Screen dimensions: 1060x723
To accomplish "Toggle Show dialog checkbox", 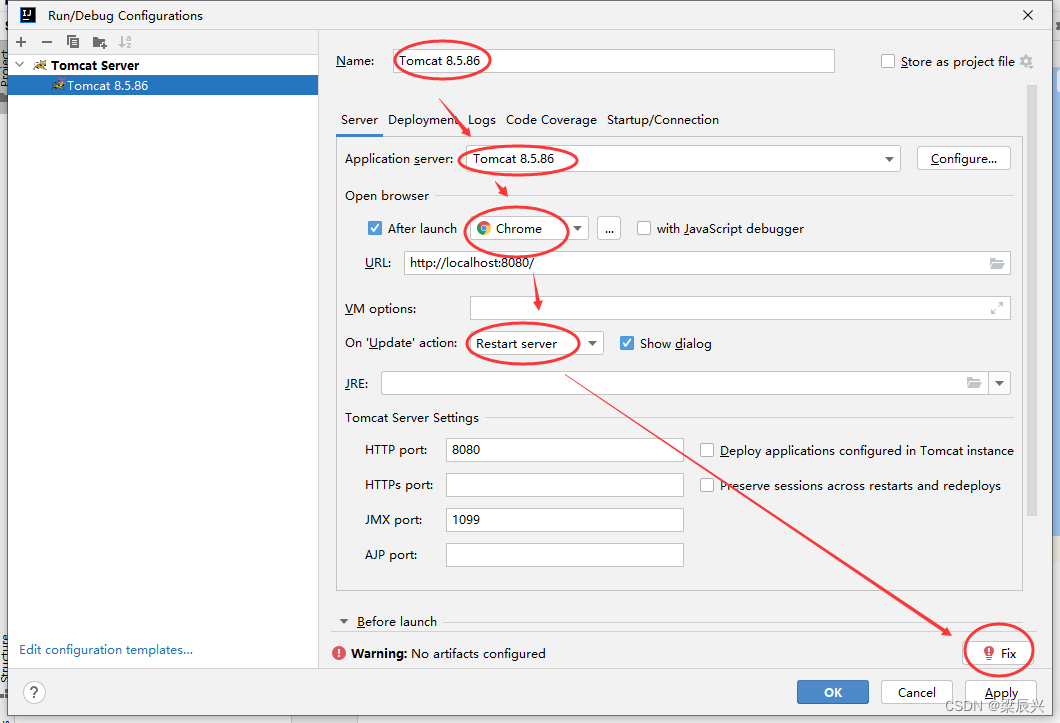I will tap(627, 344).
